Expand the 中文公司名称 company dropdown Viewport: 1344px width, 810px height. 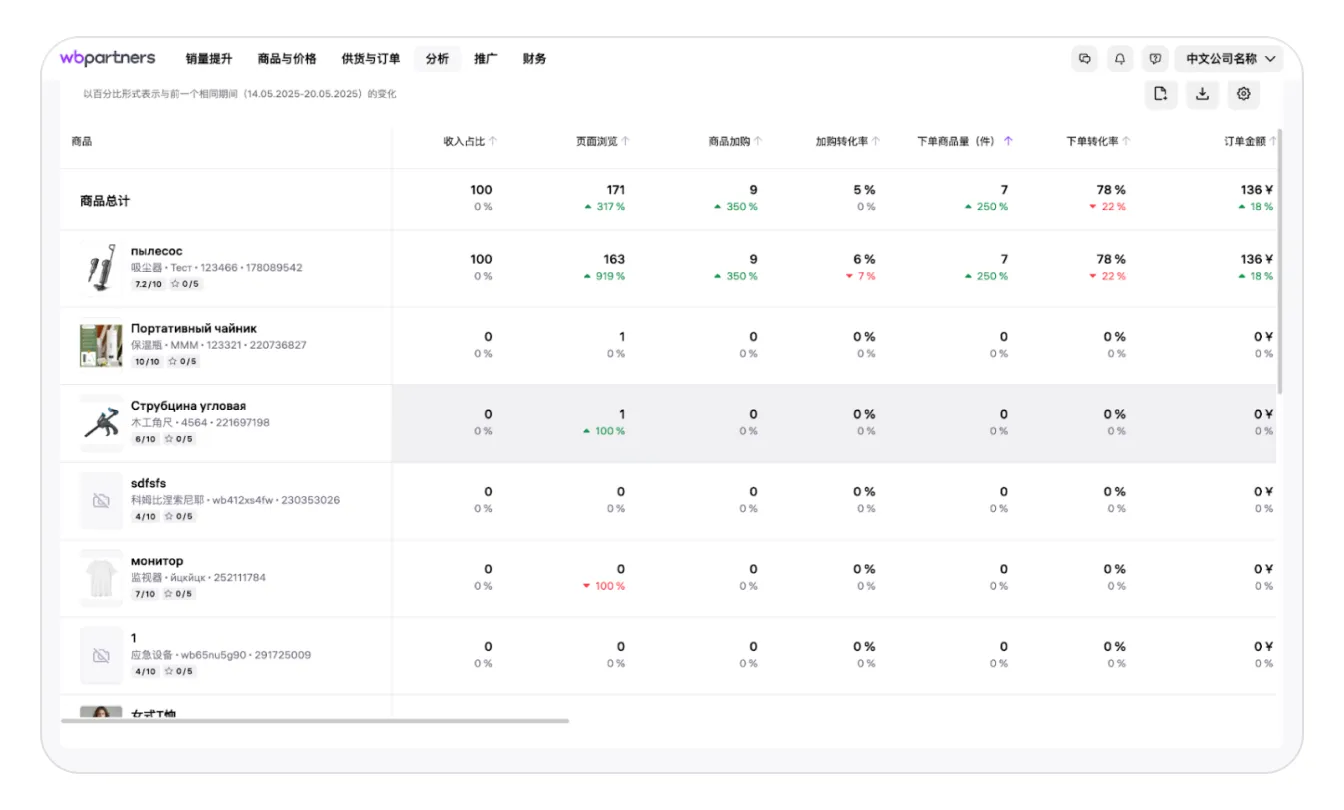tap(1230, 59)
